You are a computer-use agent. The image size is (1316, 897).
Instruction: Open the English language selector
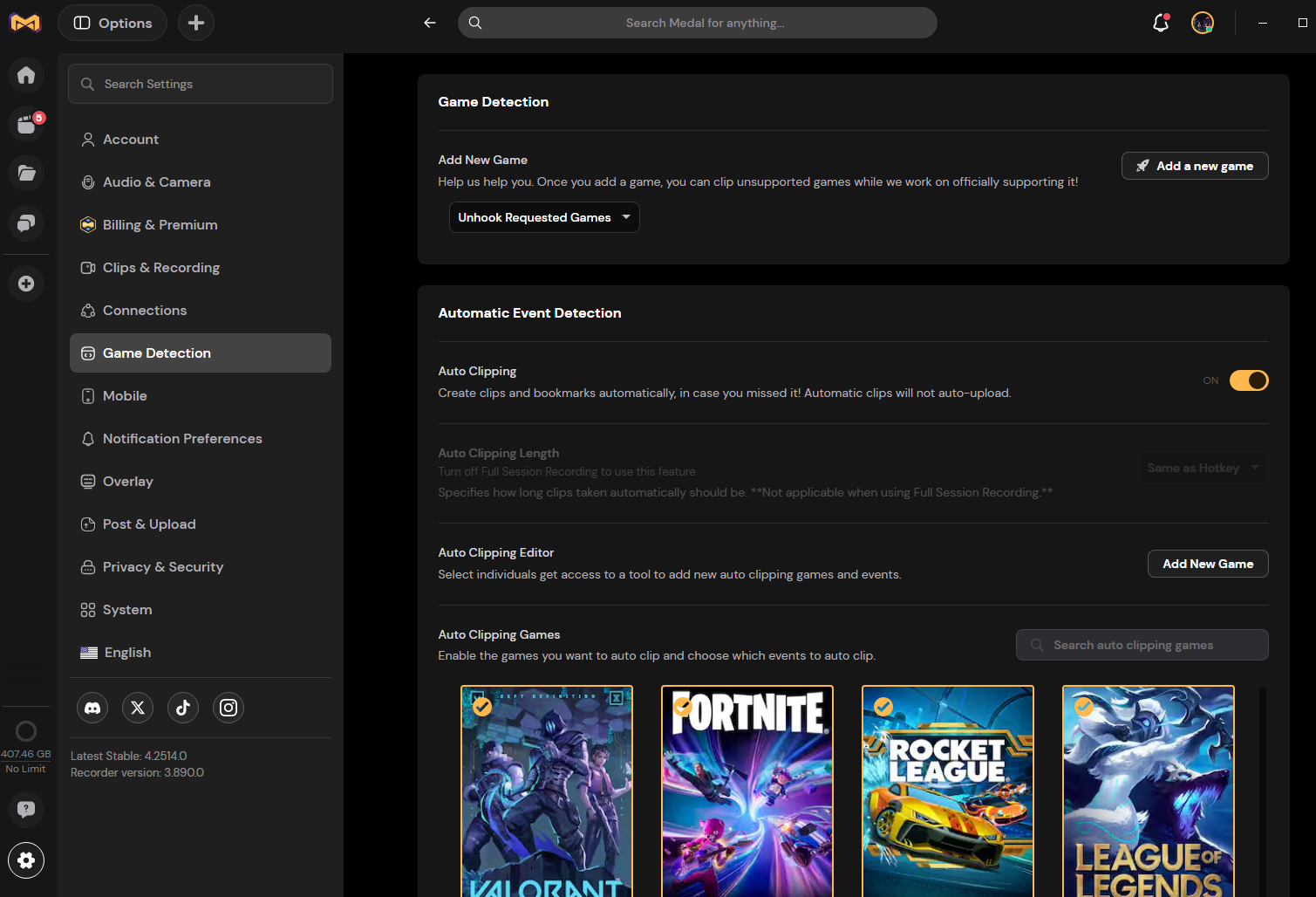201,653
